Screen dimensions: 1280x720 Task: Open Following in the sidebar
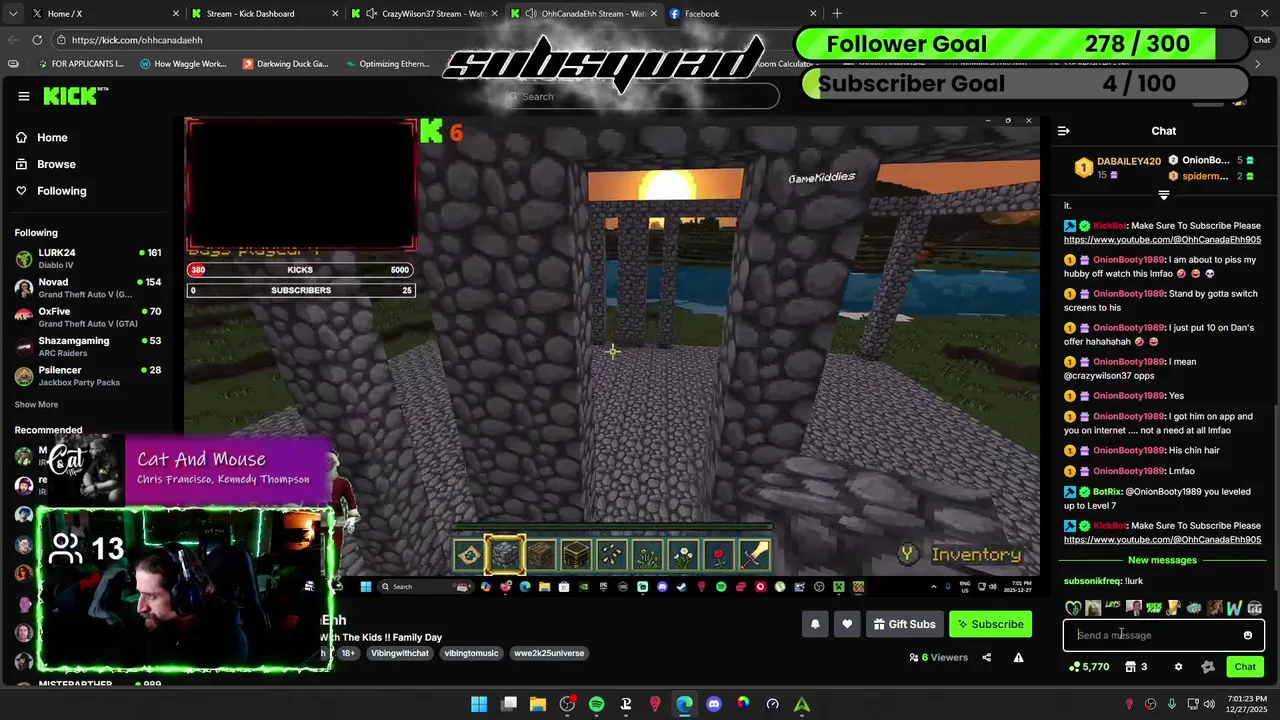point(61,191)
